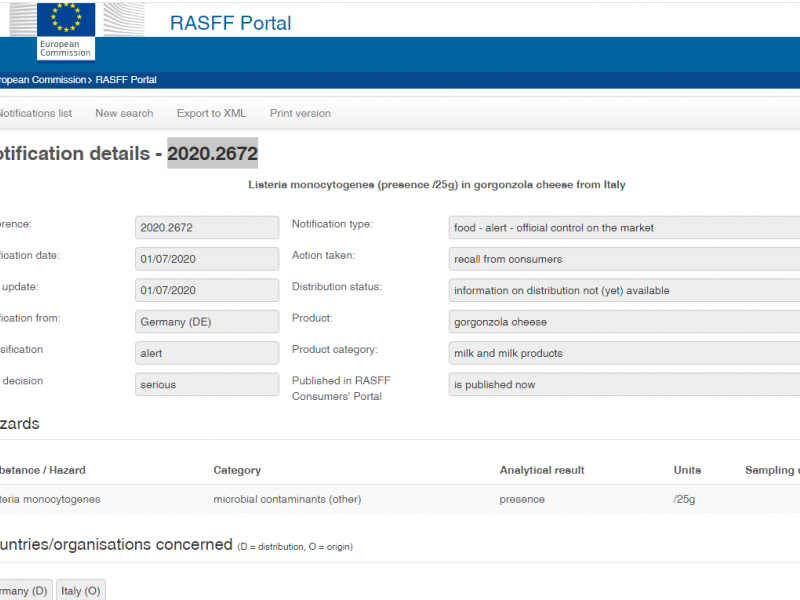Click the Substance / Hazard column header
The image size is (800, 600).
43,470
